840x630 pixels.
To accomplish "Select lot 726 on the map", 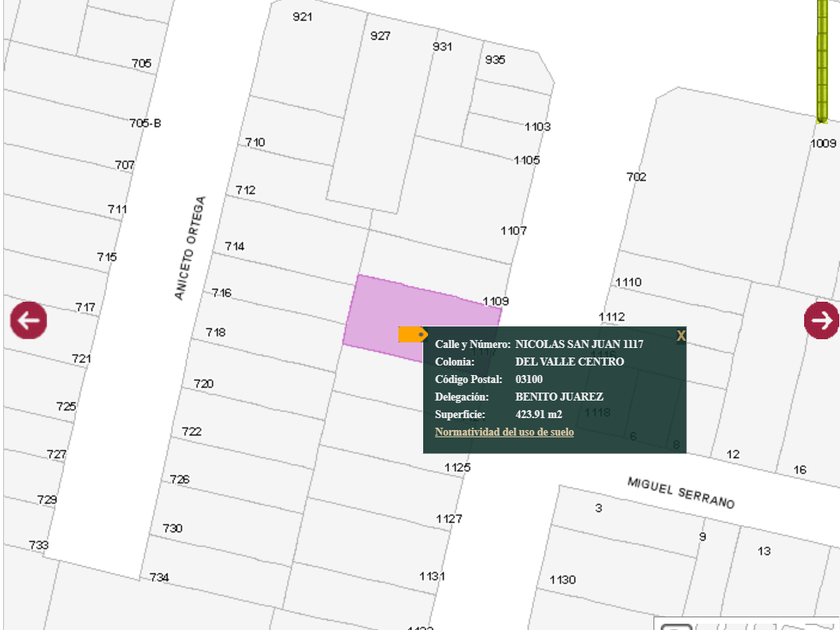I will [x=179, y=479].
